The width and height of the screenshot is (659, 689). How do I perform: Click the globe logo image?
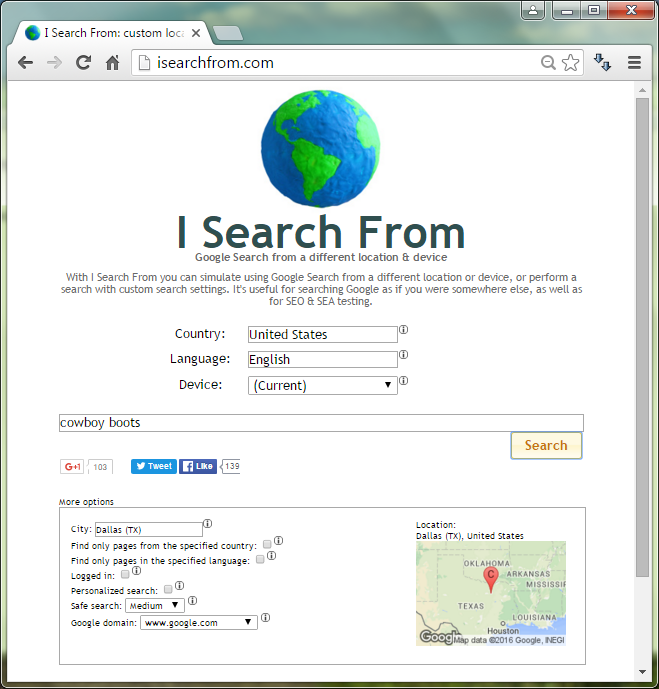tap(321, 149)
